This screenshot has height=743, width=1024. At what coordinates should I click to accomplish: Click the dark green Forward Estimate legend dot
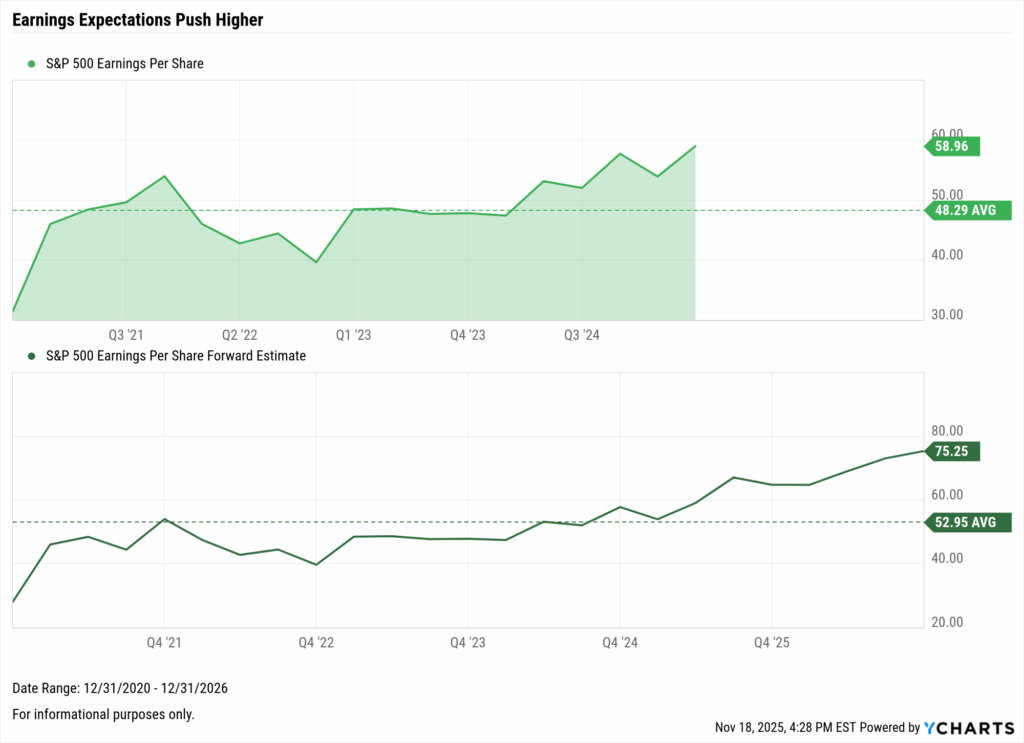[32, 355]
